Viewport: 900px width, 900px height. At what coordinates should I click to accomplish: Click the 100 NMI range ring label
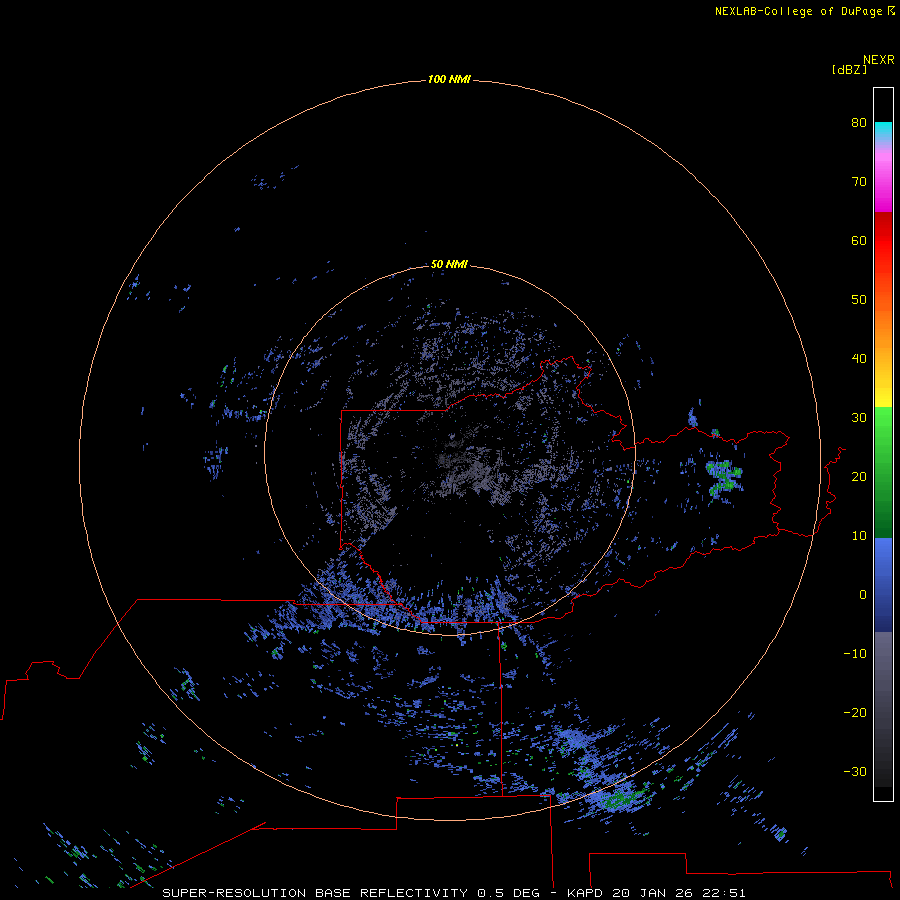(449, 79)
